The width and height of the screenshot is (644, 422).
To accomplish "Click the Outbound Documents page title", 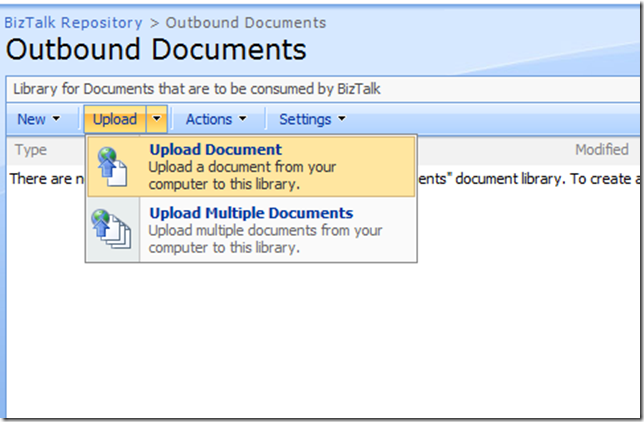I will pyautogui.click(x=156, y=49).
